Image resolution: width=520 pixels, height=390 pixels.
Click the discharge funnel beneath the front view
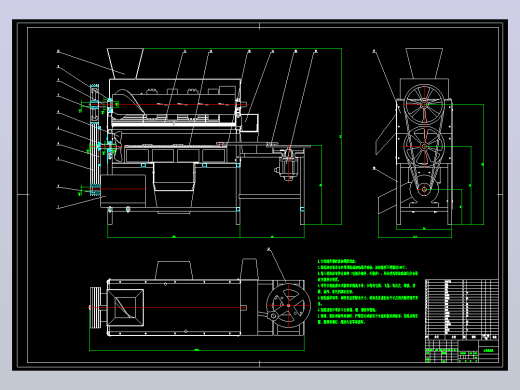tap(173, 188)
